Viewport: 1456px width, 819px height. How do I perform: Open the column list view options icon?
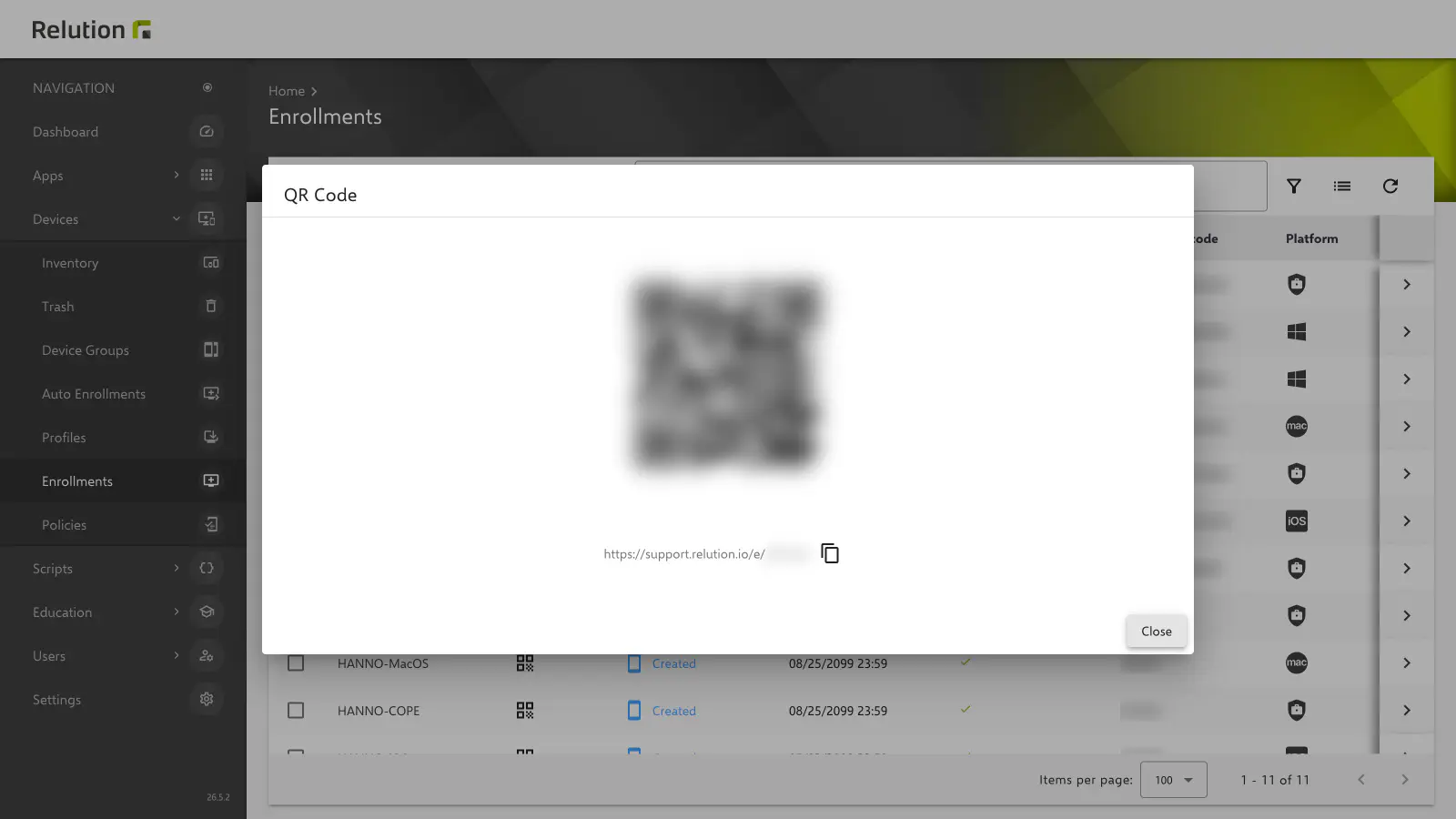1342,187
